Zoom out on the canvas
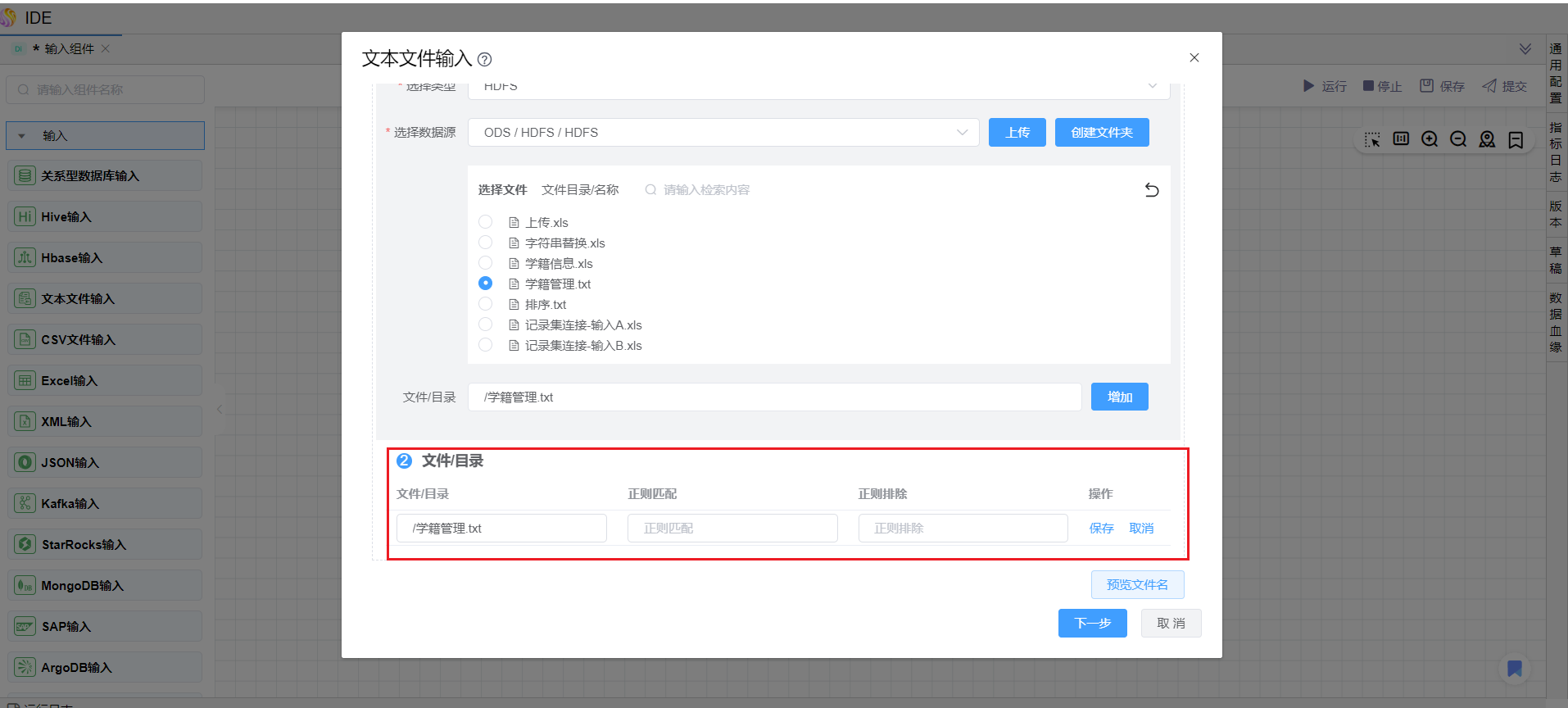 click(x=1458, y=139)
